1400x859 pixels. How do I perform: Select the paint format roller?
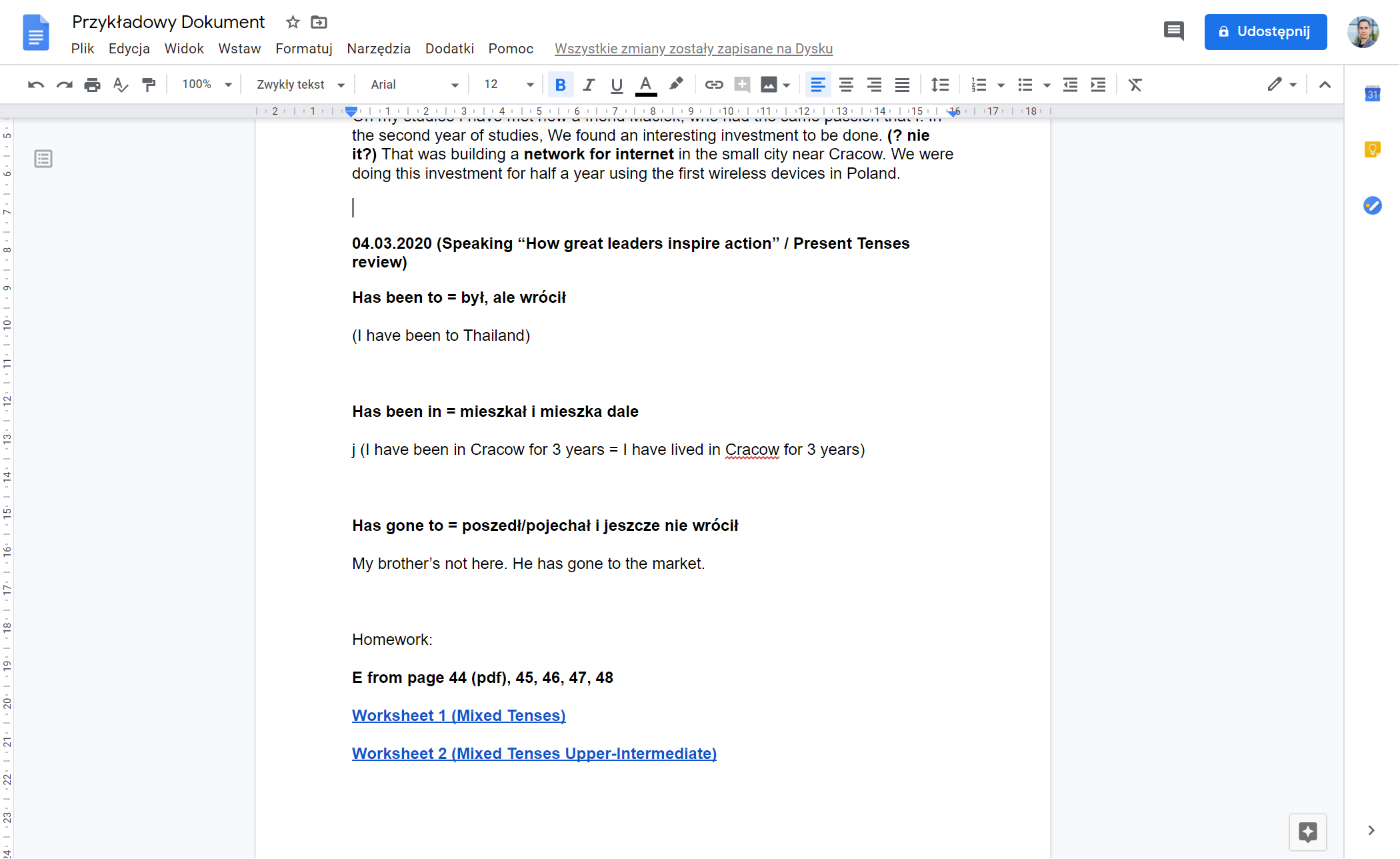tap(149, 85)
